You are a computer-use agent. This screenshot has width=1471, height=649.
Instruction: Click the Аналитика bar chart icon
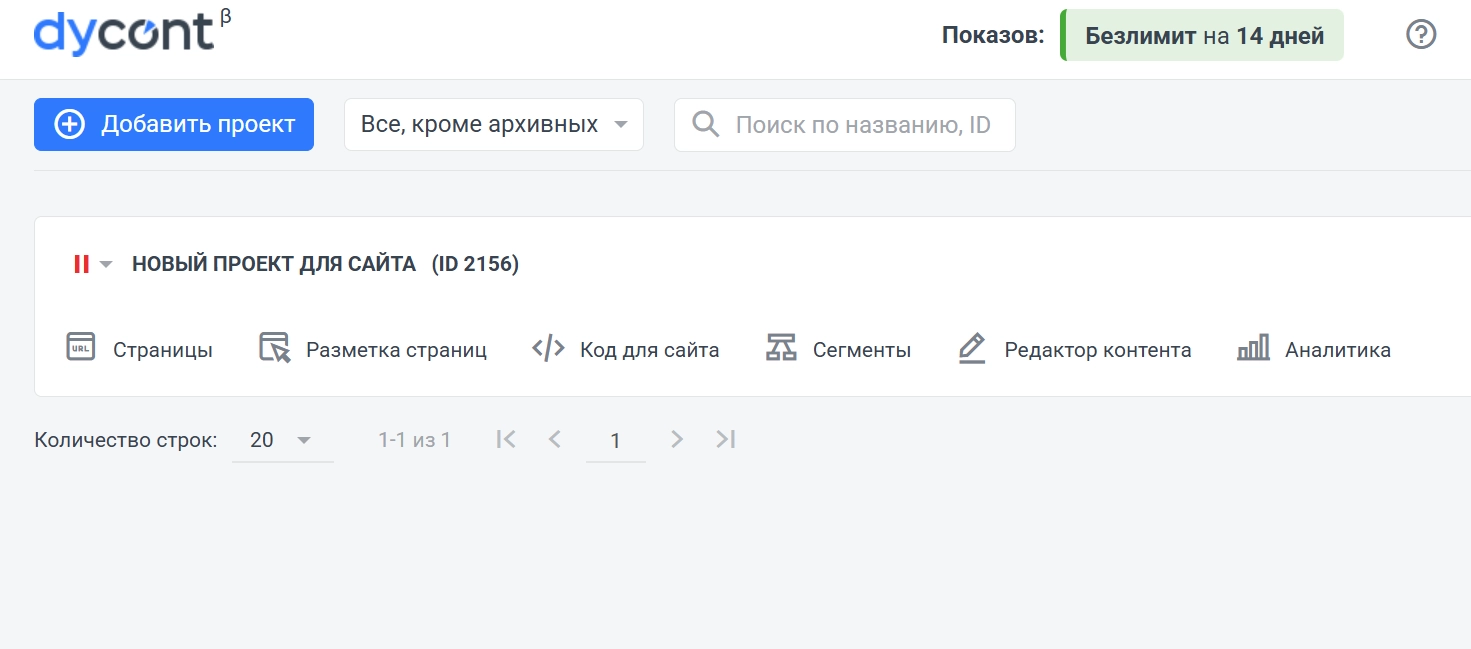pos(1253,348)
